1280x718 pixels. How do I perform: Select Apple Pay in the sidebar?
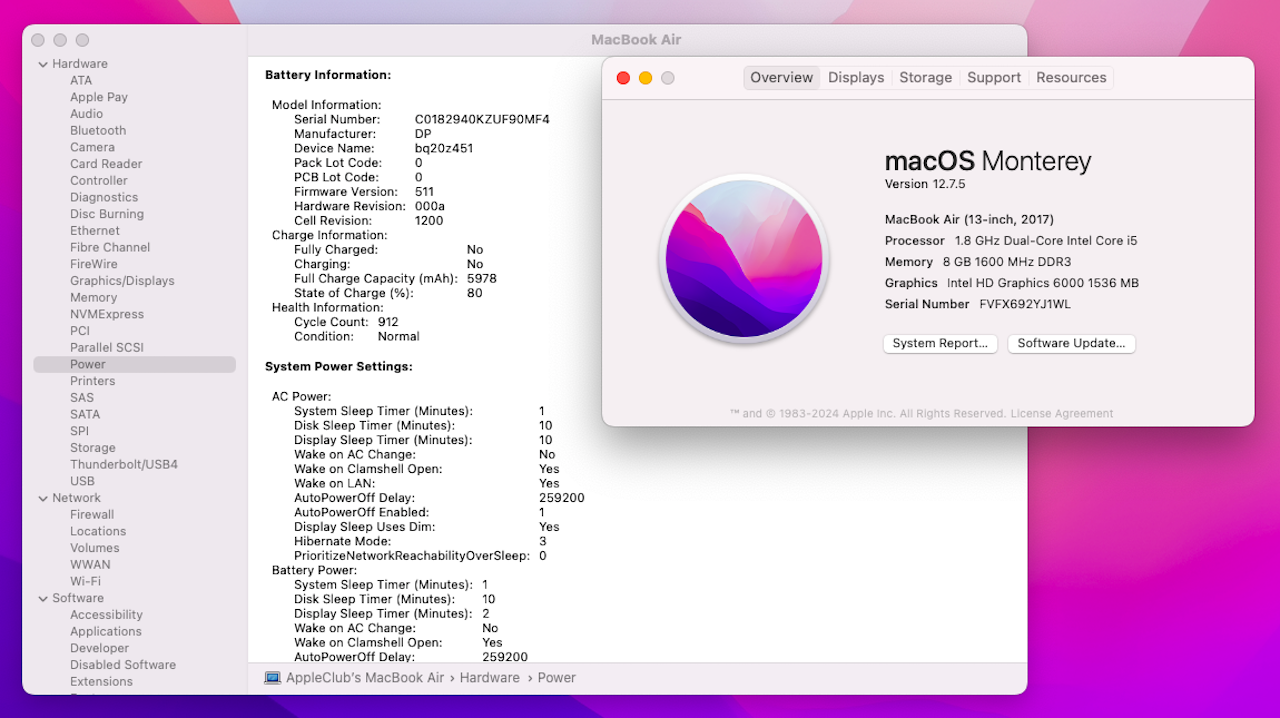coord(99,97)
